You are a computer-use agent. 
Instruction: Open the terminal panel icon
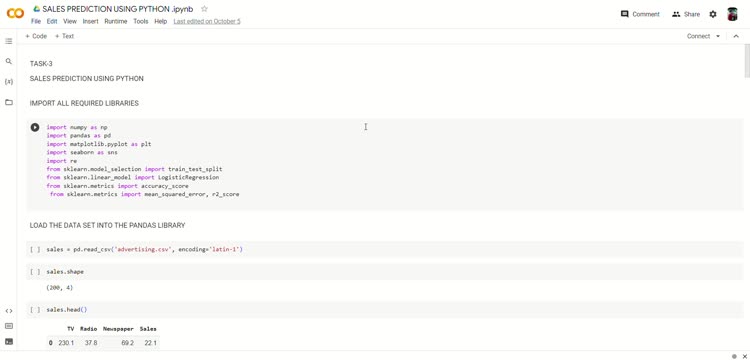pos(9,341)
